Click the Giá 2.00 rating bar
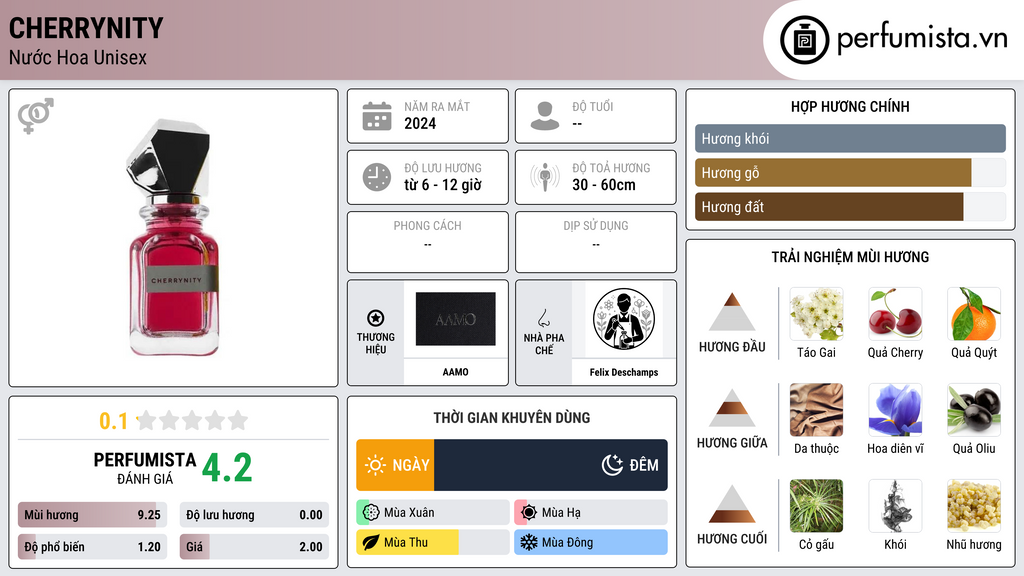Screen dimensions: 1024x576 pyautogui.click(x=254, y=547)
